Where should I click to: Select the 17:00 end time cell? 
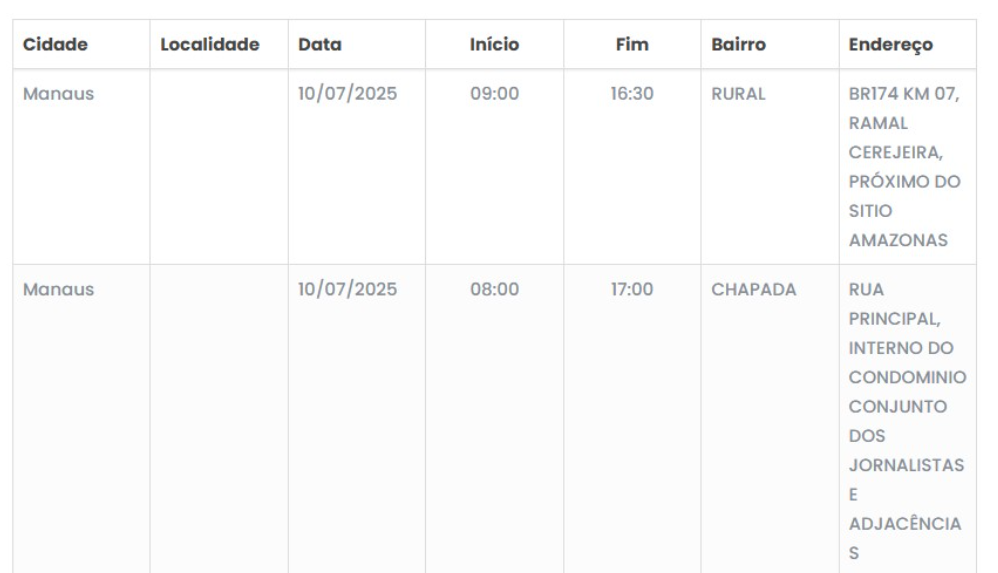[632, 290]
